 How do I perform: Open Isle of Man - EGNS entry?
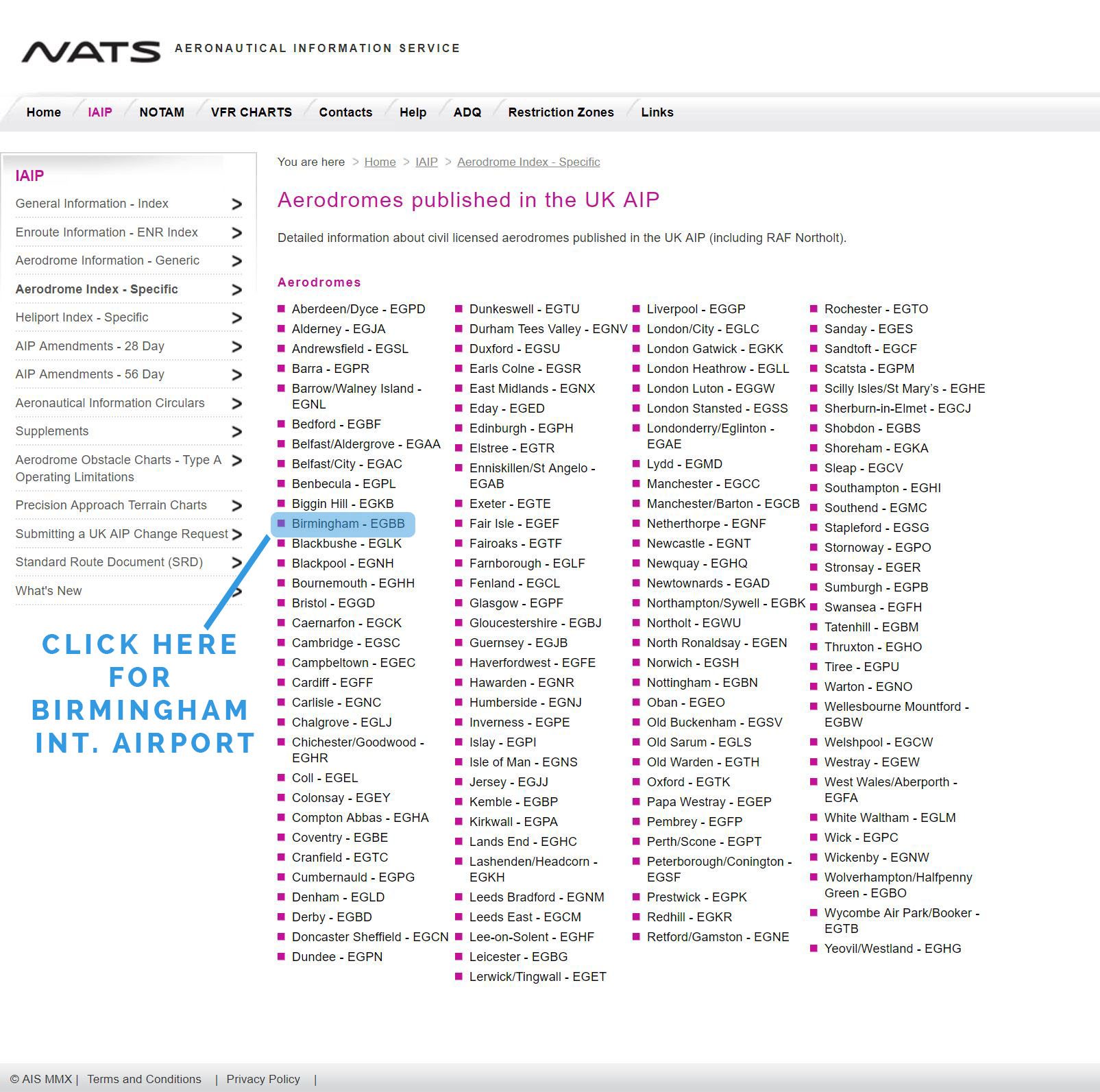click(x=524, y=762)
